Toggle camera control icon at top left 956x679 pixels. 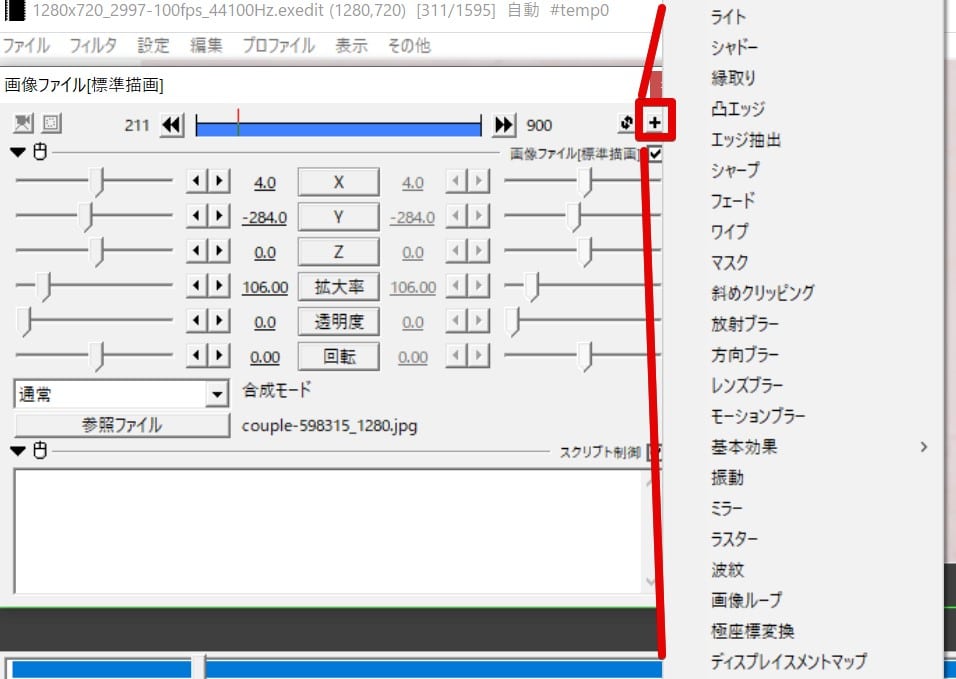[23, 123]
